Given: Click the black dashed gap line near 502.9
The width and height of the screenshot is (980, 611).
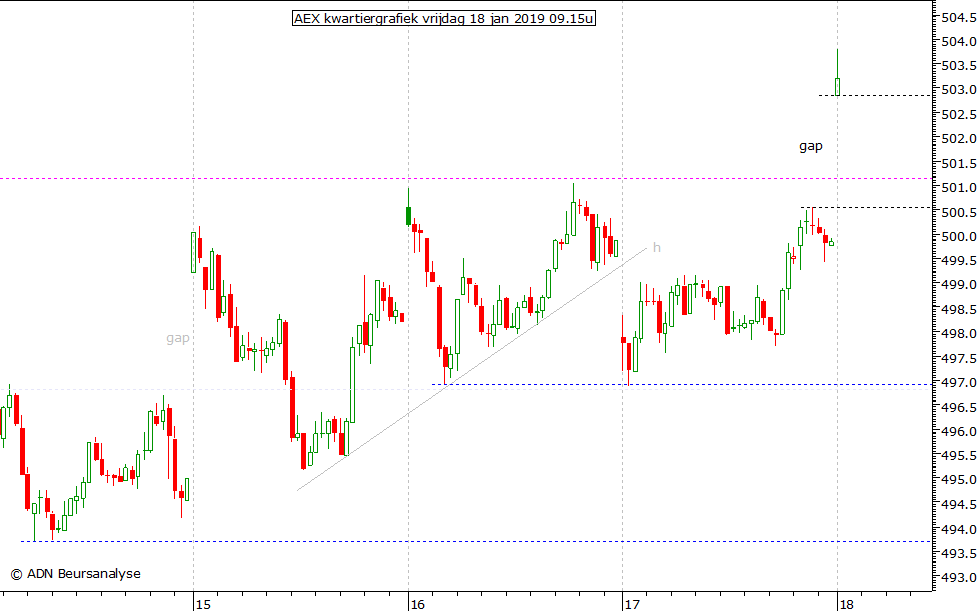Looking at the screenshot, I should click(875, 96).
